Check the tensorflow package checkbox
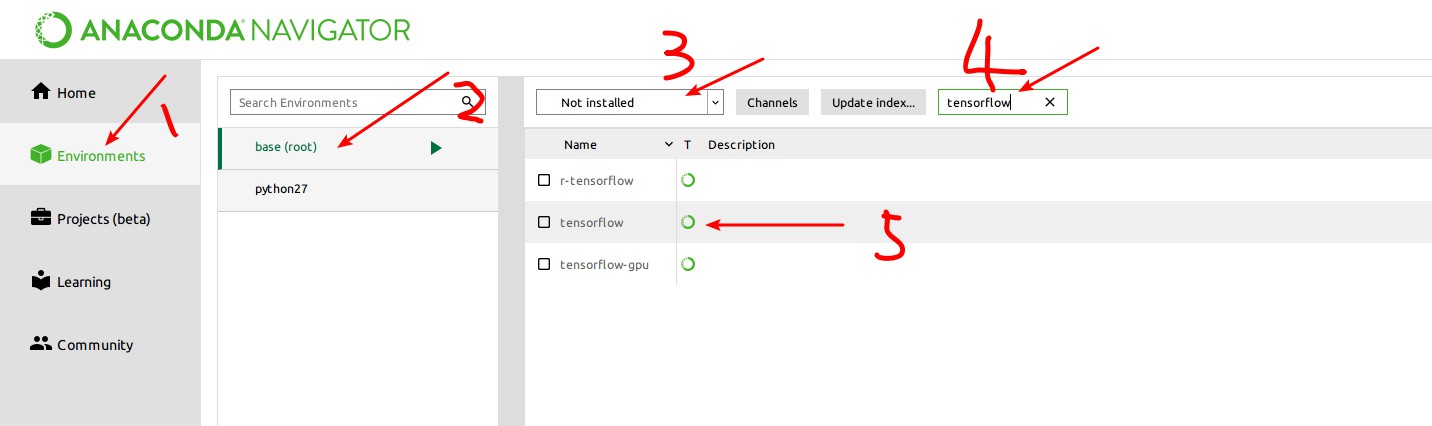Screen dimensions: 1432x426 tap(544, 222)
